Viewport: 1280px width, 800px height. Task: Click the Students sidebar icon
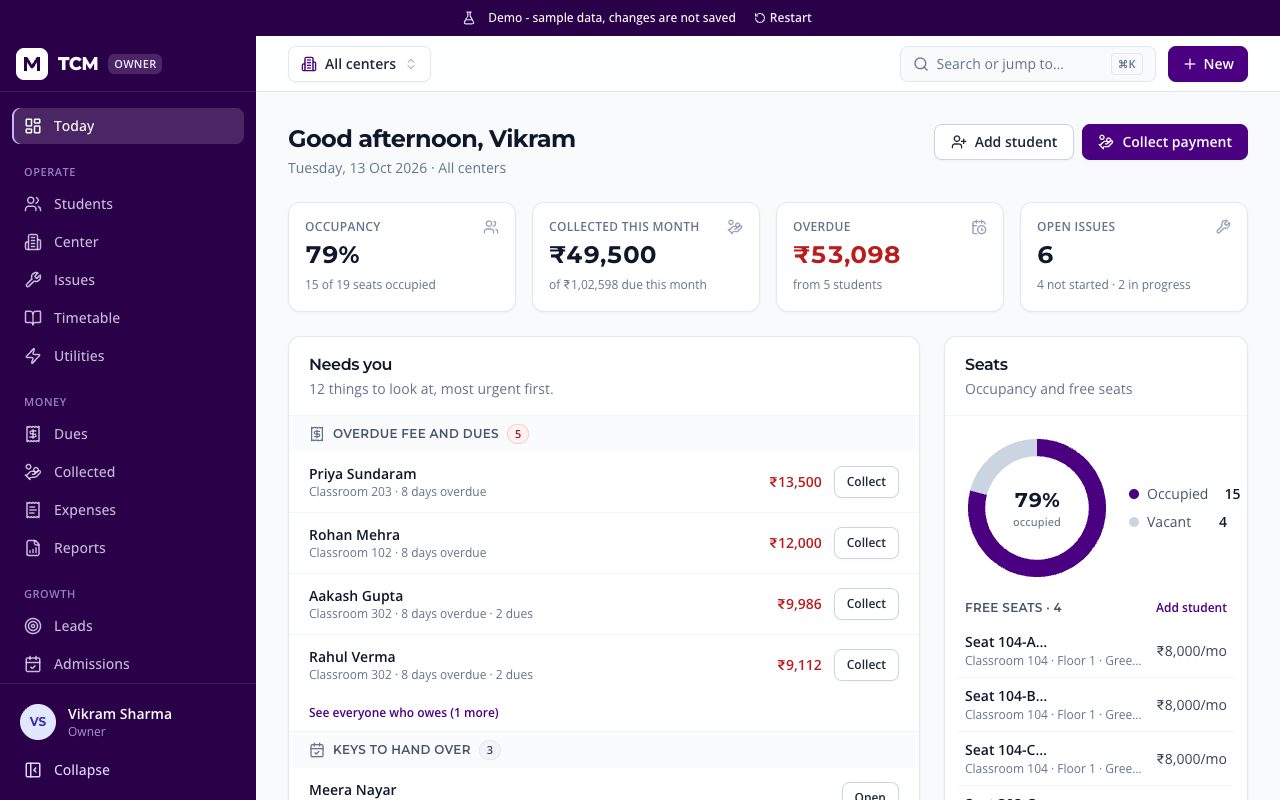33,204
